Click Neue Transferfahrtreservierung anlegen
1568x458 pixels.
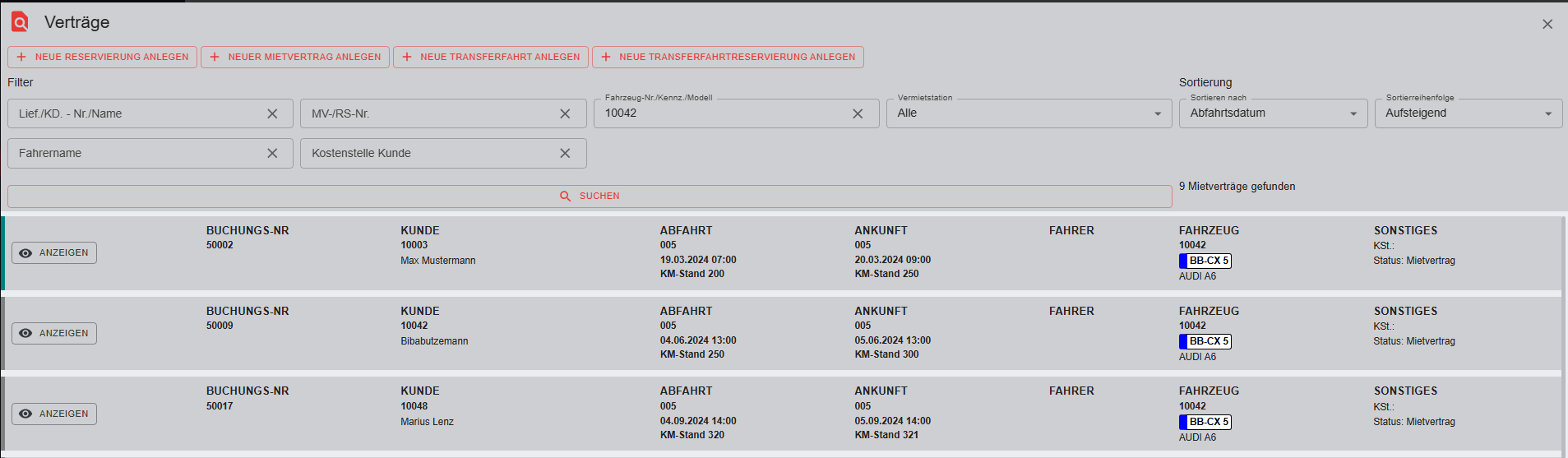pyautogui.click(x=728, y=57)
